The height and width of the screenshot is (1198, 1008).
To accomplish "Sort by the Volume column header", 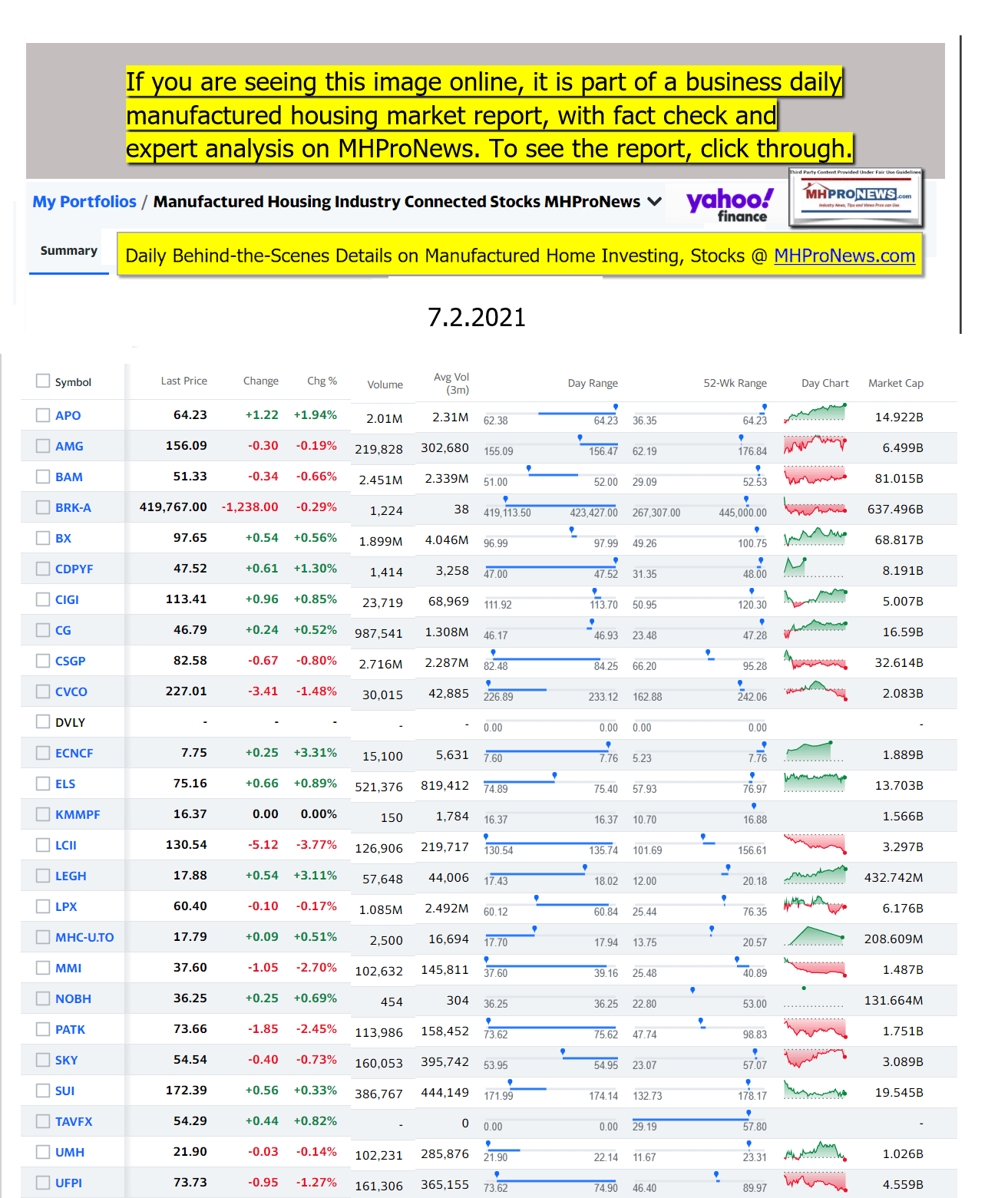I will click(x=385, y=384).
